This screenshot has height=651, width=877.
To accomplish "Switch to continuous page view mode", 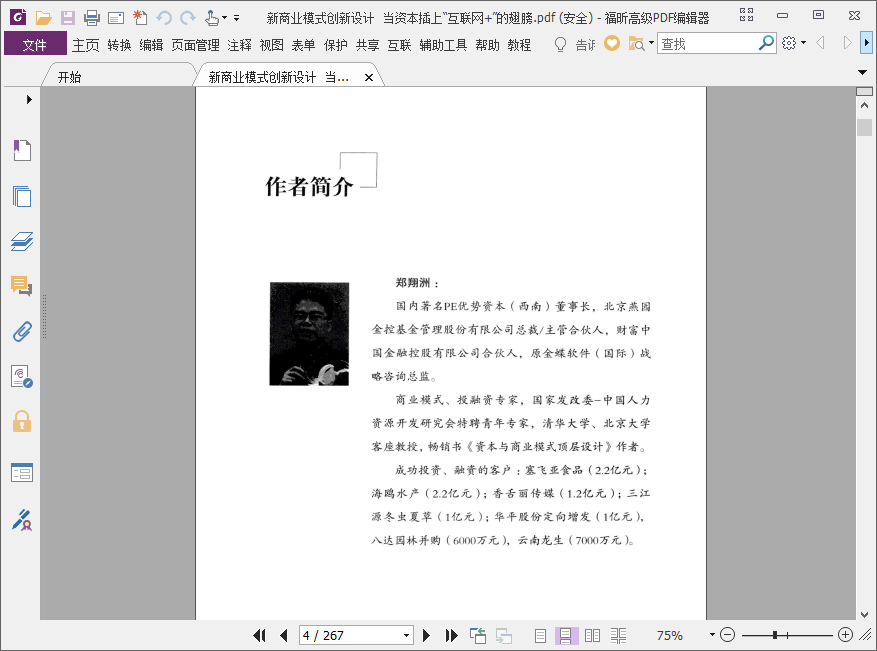I will click(566, 635).
